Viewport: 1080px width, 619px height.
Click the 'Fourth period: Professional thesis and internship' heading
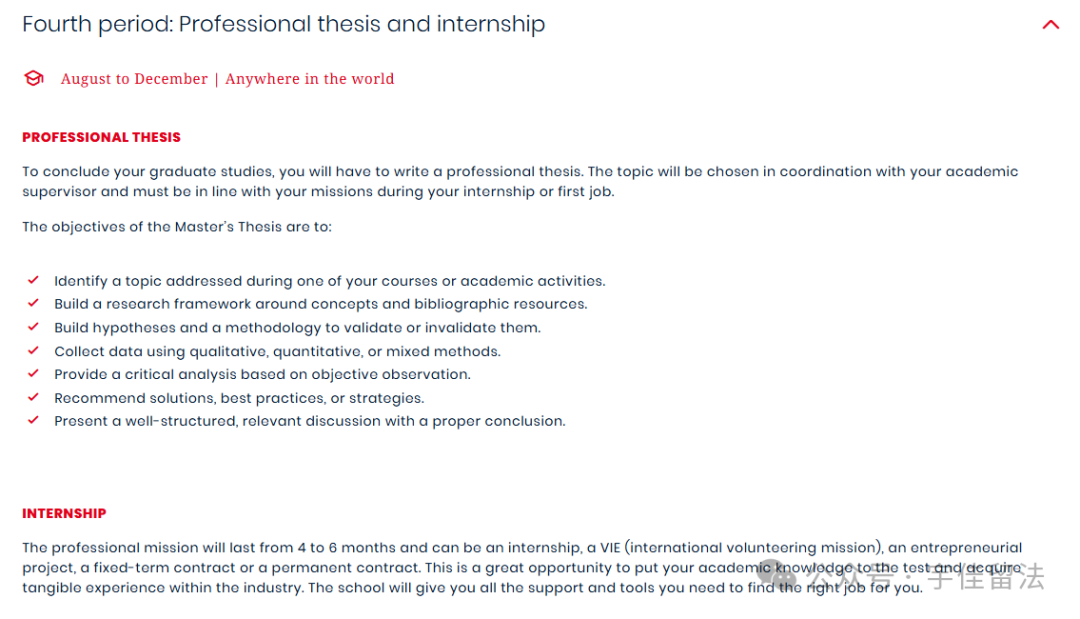point(283,24)
